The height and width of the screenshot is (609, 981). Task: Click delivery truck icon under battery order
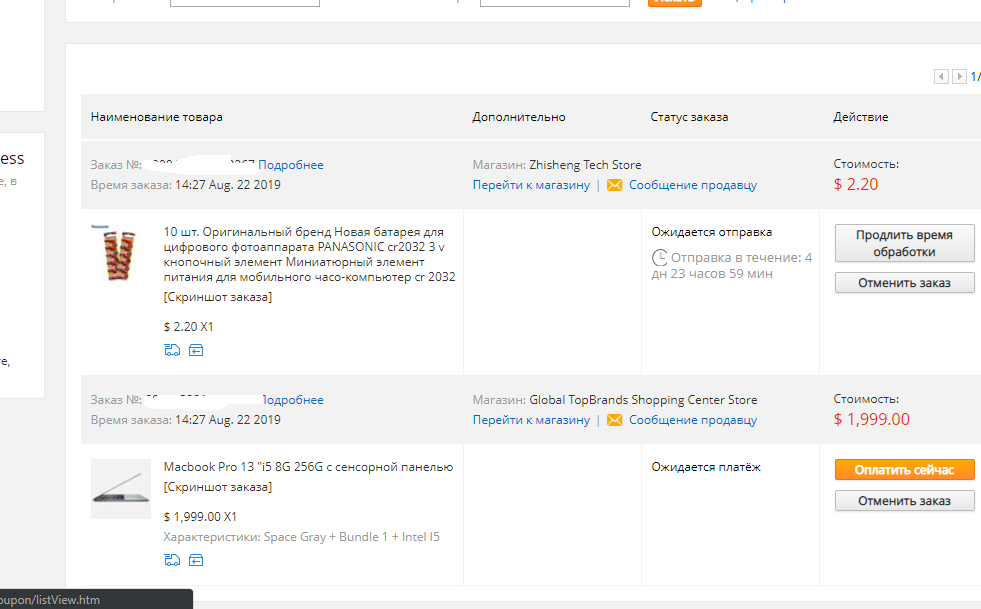(172, 350)
